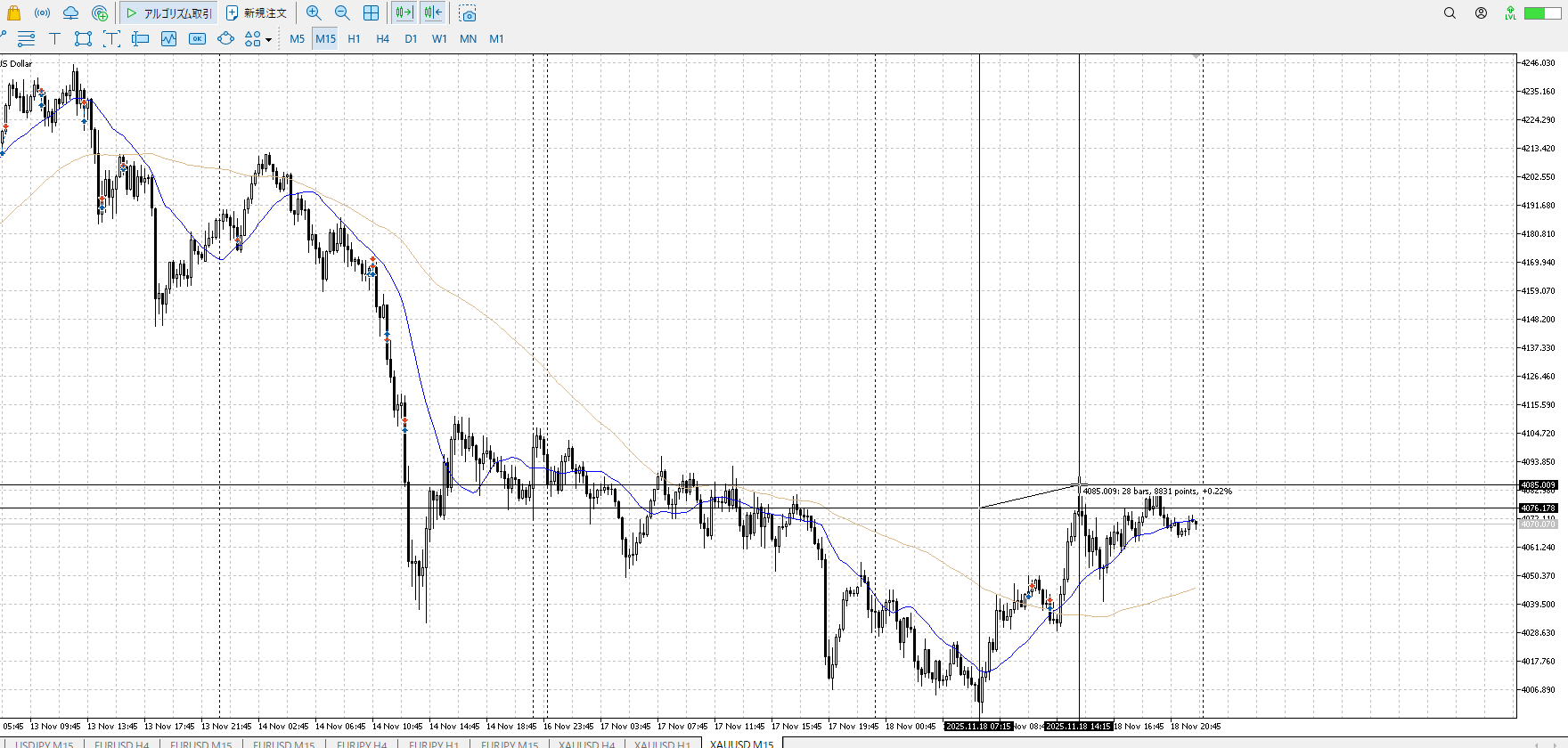Click the zoom in magnifier icon
The image size is (1568, 748).
pos(314,12)
